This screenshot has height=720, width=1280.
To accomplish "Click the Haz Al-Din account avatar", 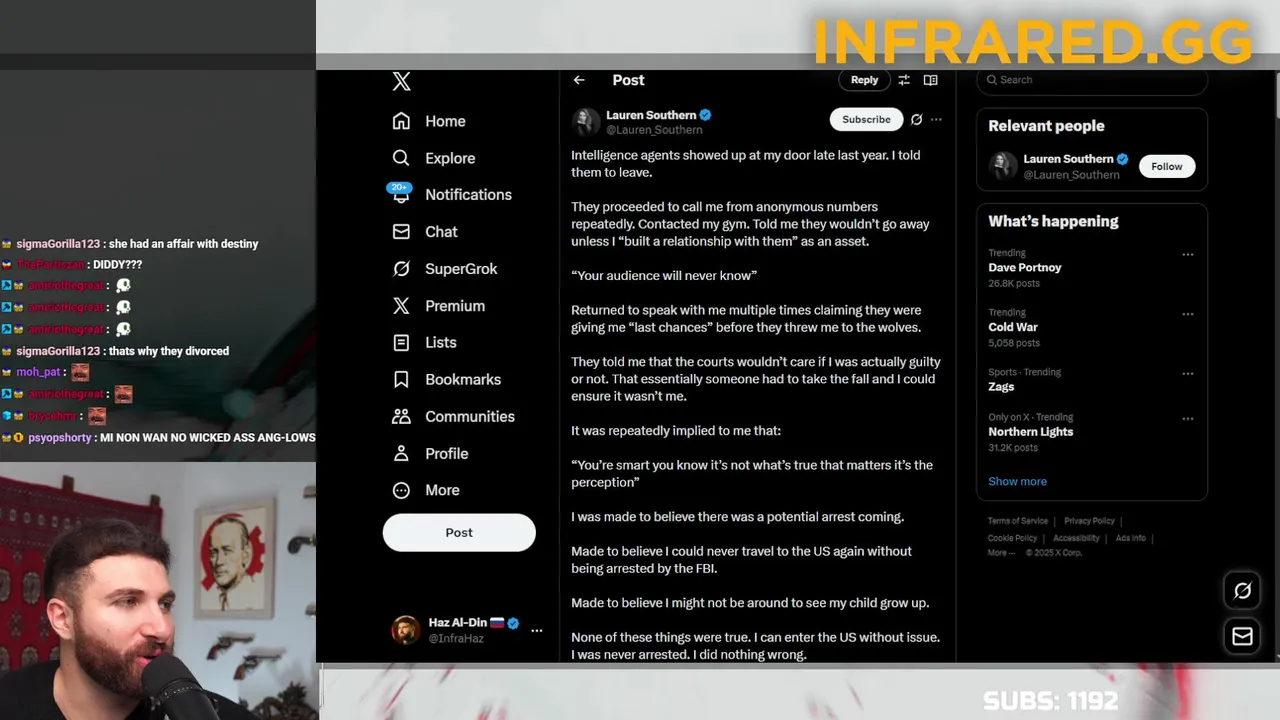I will [405, 630].
